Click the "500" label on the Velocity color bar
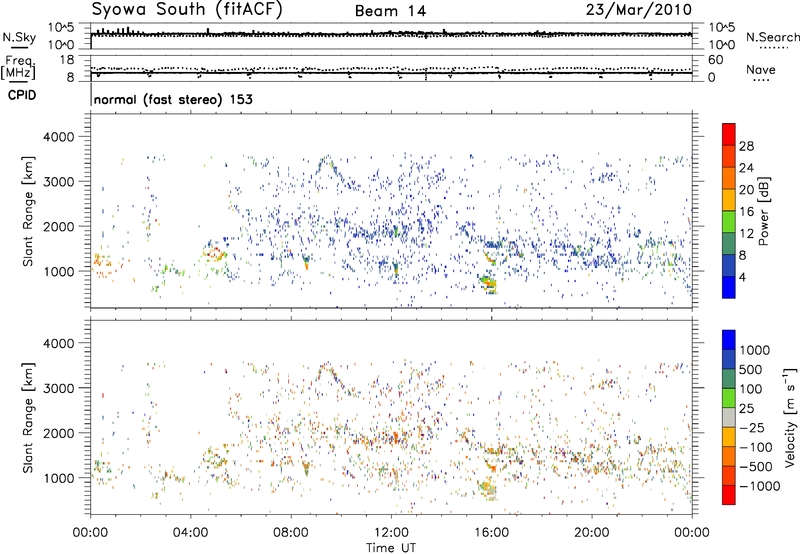The height and width of the screenshot is (554, 800). [751, 370]
